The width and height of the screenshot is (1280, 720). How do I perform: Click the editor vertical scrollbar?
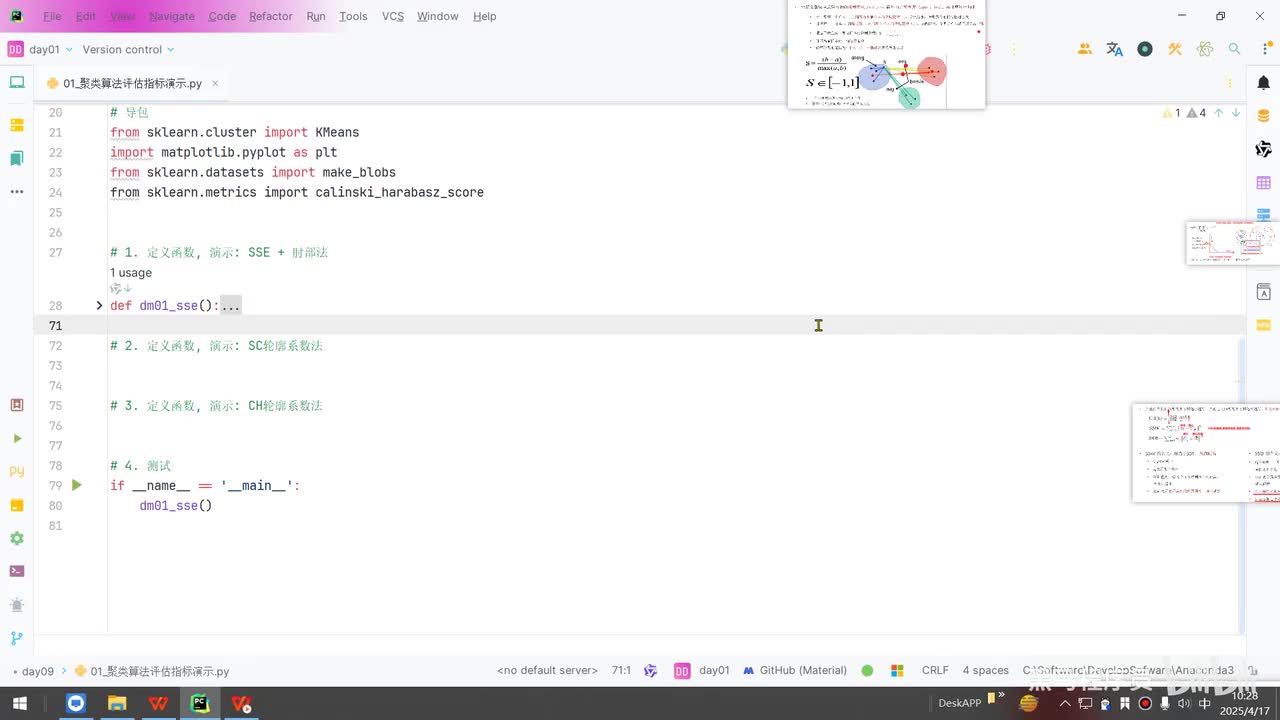pos(1243,485)
